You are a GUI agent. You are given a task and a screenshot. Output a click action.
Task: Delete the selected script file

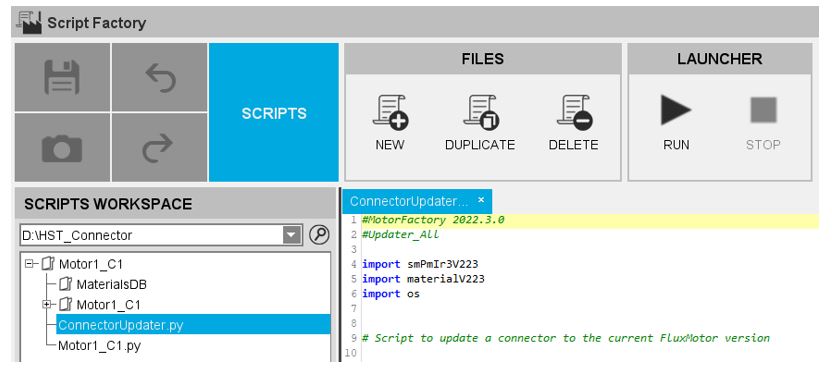pos(574,123)
